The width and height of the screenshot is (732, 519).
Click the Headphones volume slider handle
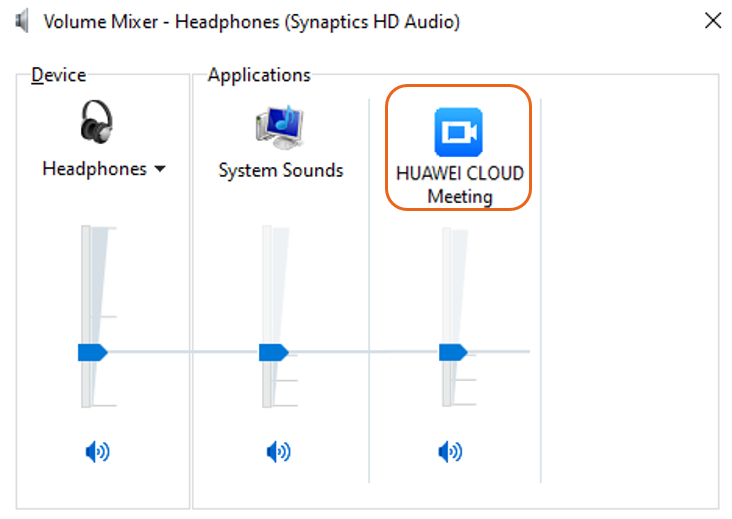93,352
